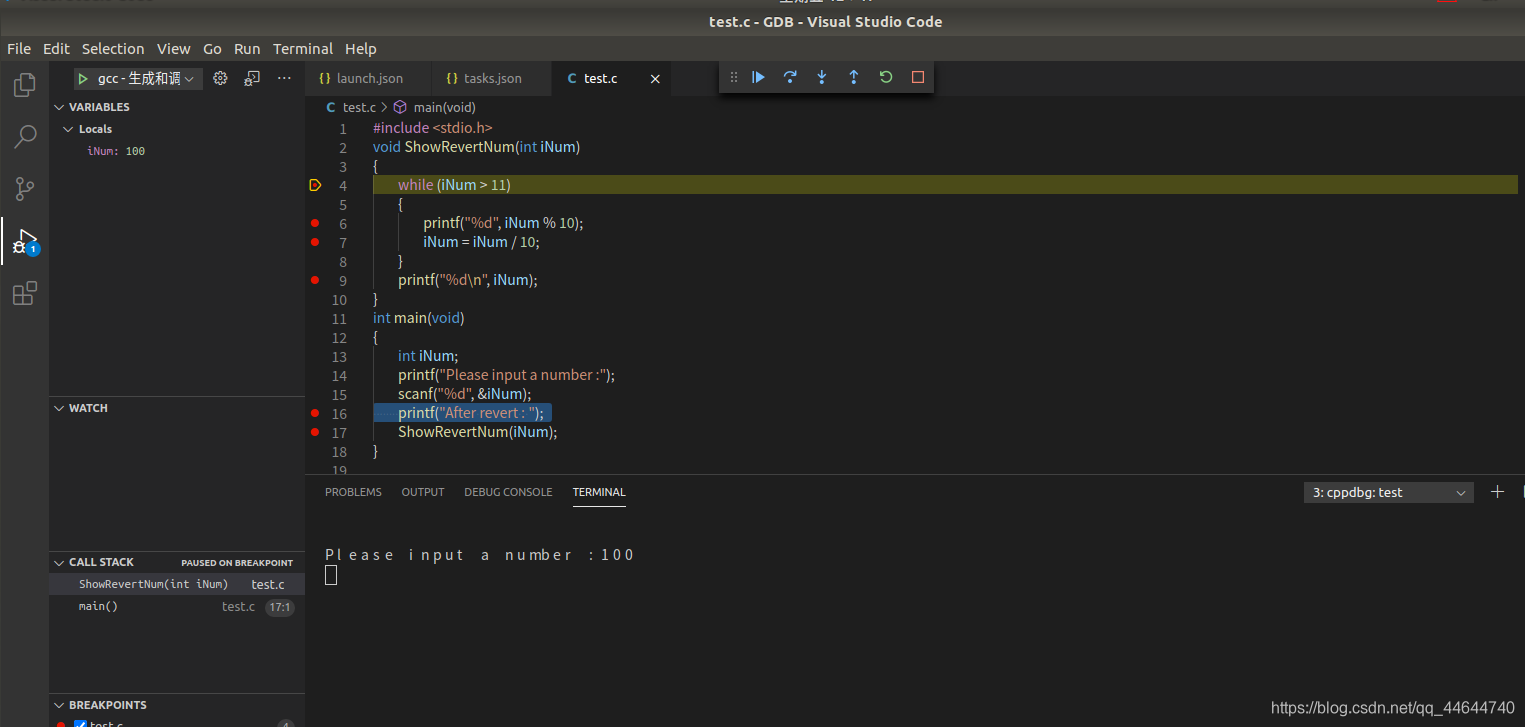The height and width of the screenshot is (727, 1525).
Task: Open the Run menu
Action: click(247, 48)
